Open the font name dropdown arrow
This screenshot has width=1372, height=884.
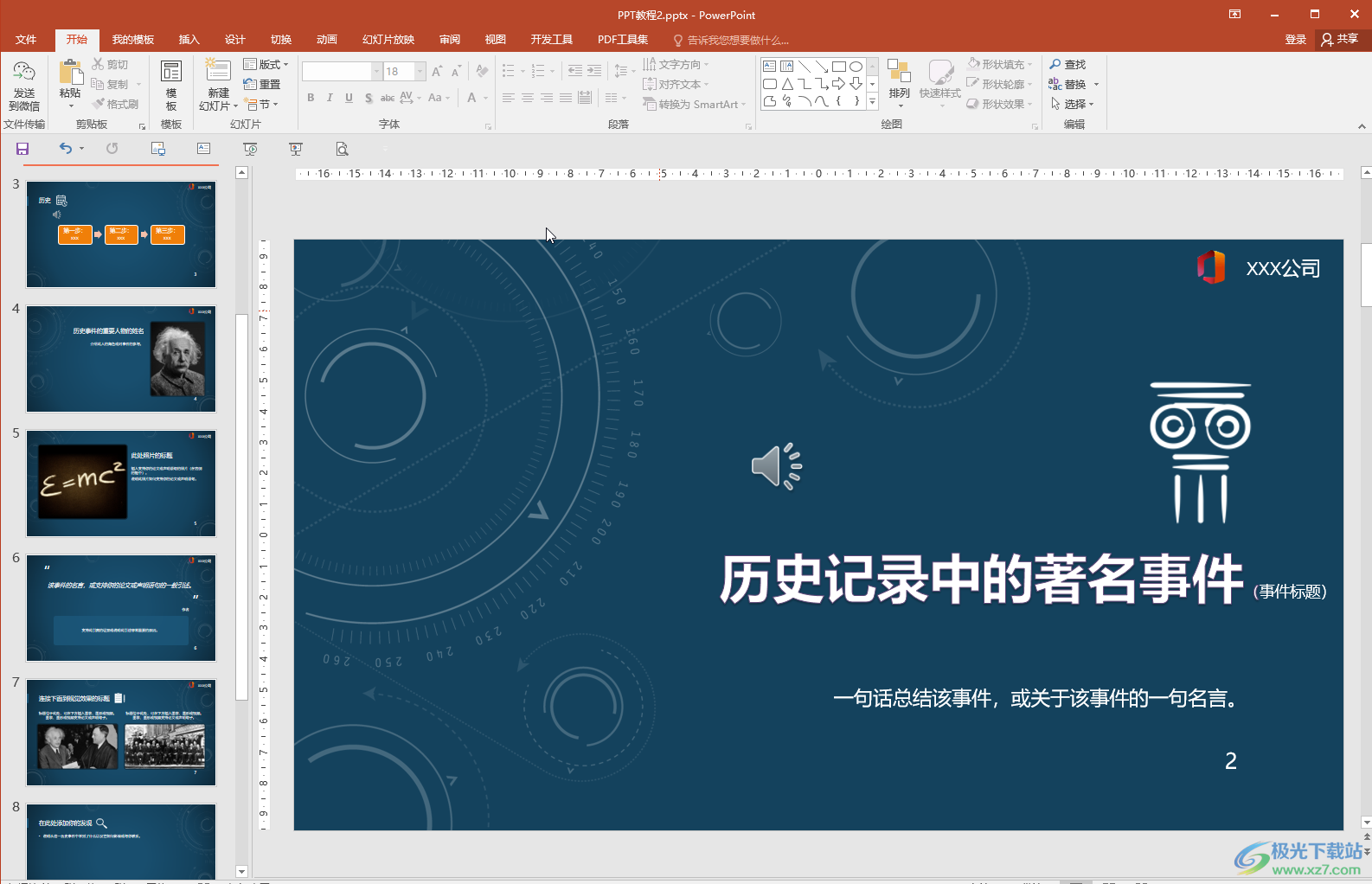376,71
